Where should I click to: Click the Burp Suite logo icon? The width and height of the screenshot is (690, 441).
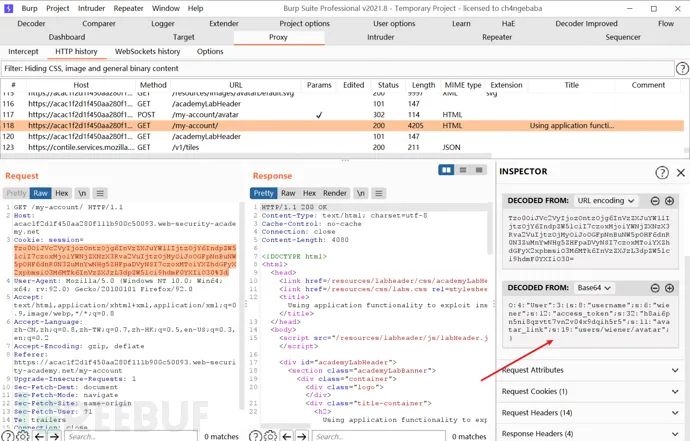click(8, 8)
